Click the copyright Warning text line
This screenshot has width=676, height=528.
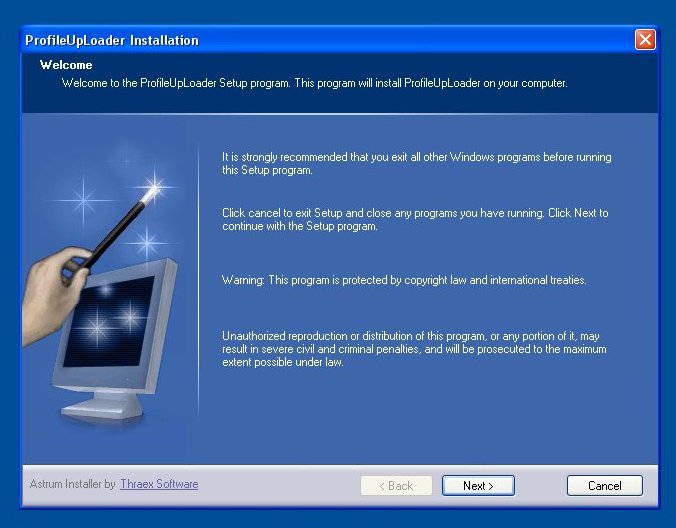pyautogui.click(x=403, y=280)
